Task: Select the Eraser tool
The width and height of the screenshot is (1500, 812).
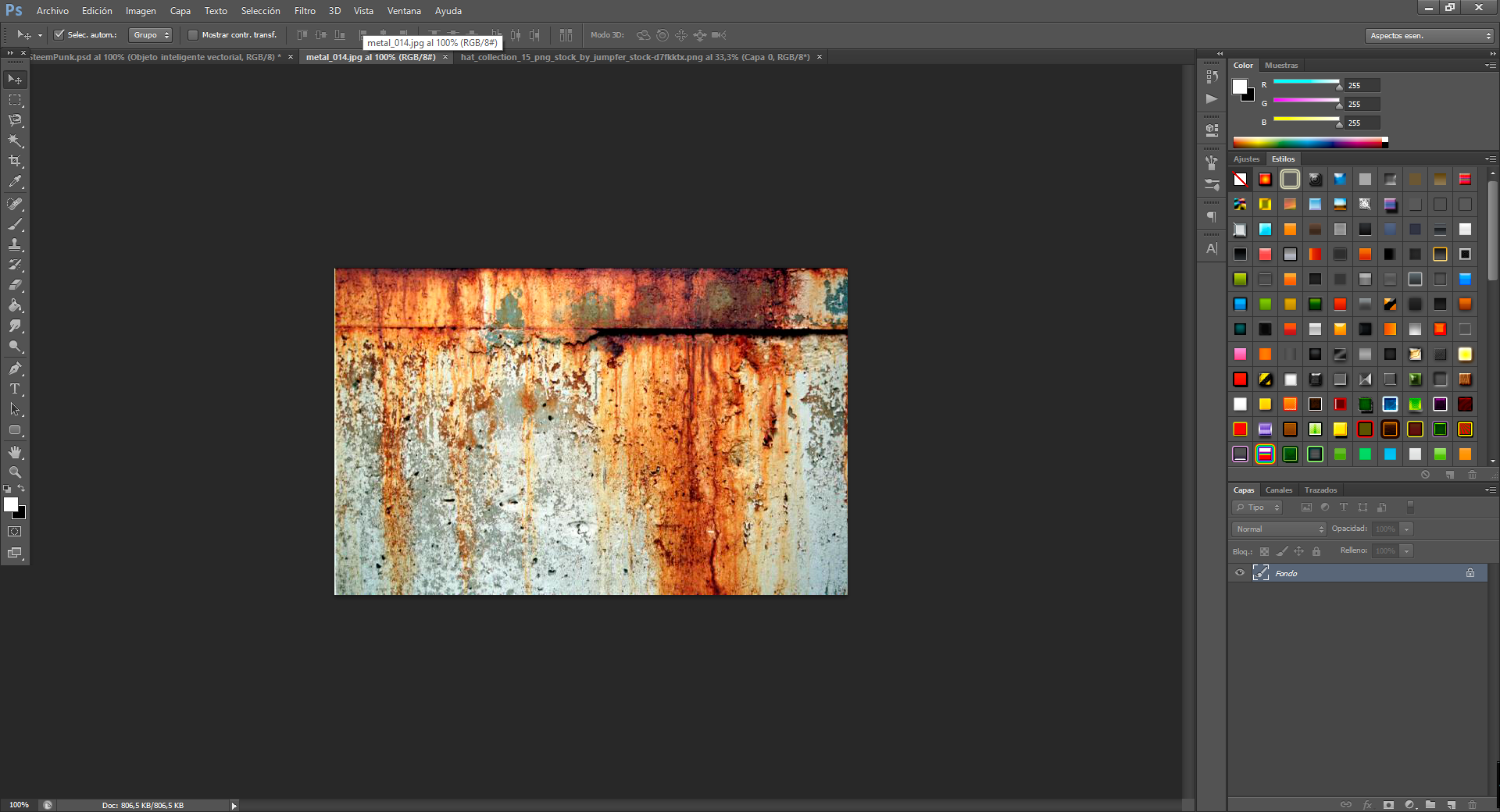Action: tap(15, 285)
